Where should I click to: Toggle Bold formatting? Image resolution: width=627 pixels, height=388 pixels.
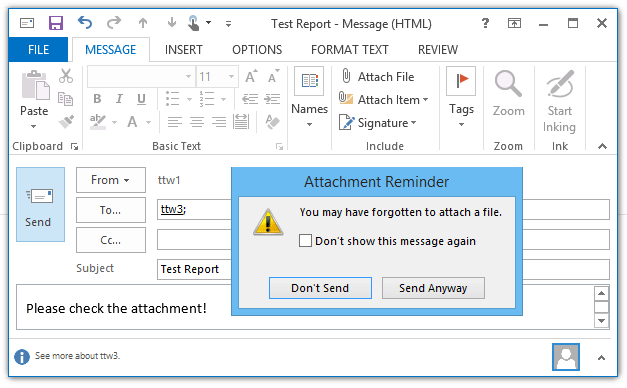point(97,99)
